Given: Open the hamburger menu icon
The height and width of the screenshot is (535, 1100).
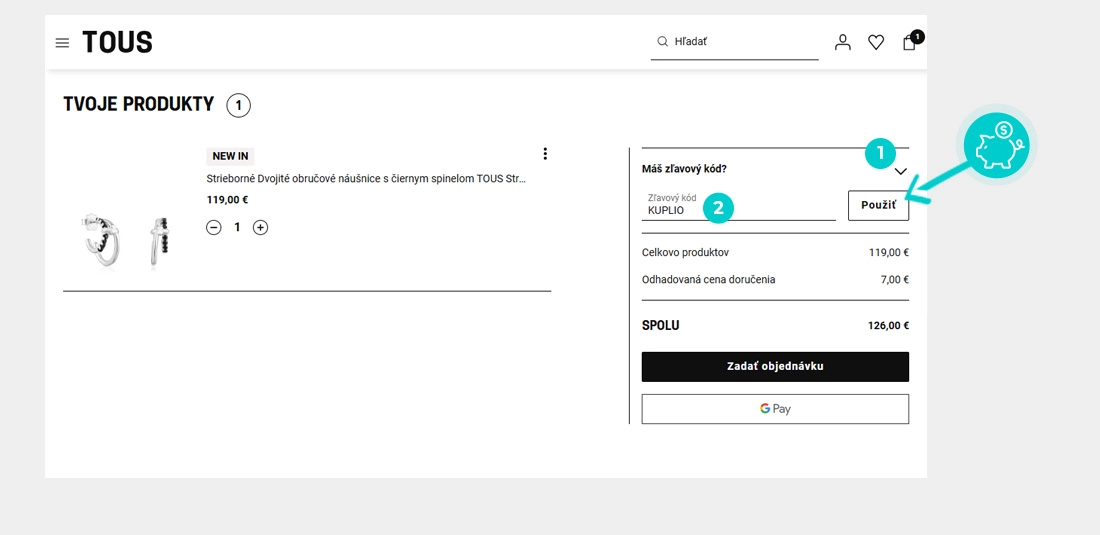Looking at the screenshot, I should [x=62, y=43].
